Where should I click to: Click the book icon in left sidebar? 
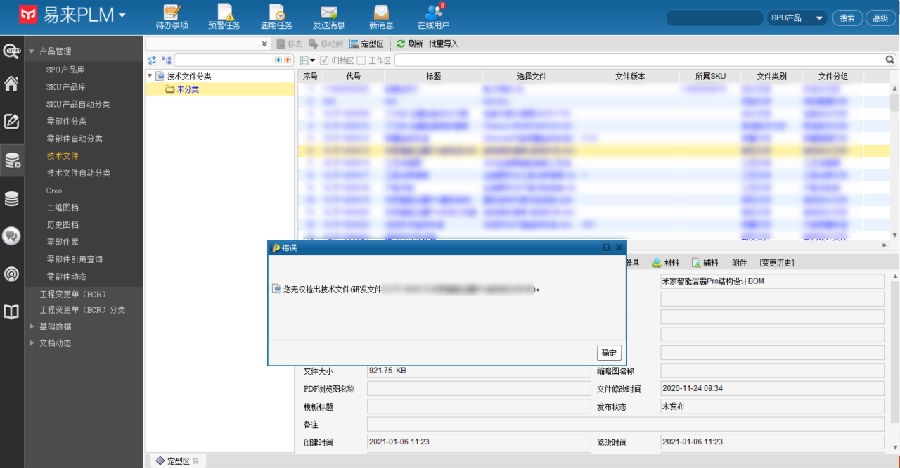pyautogui.click(x=12, y=312)
